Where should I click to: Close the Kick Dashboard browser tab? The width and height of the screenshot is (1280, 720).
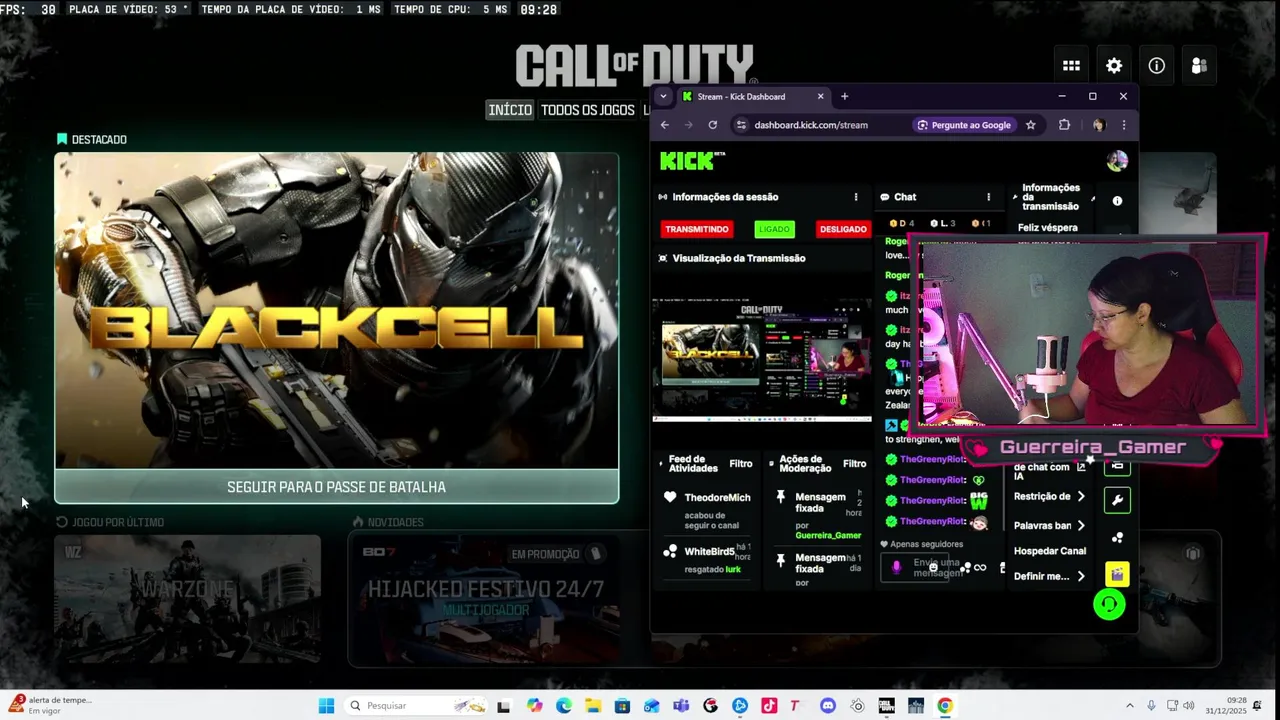821,96
